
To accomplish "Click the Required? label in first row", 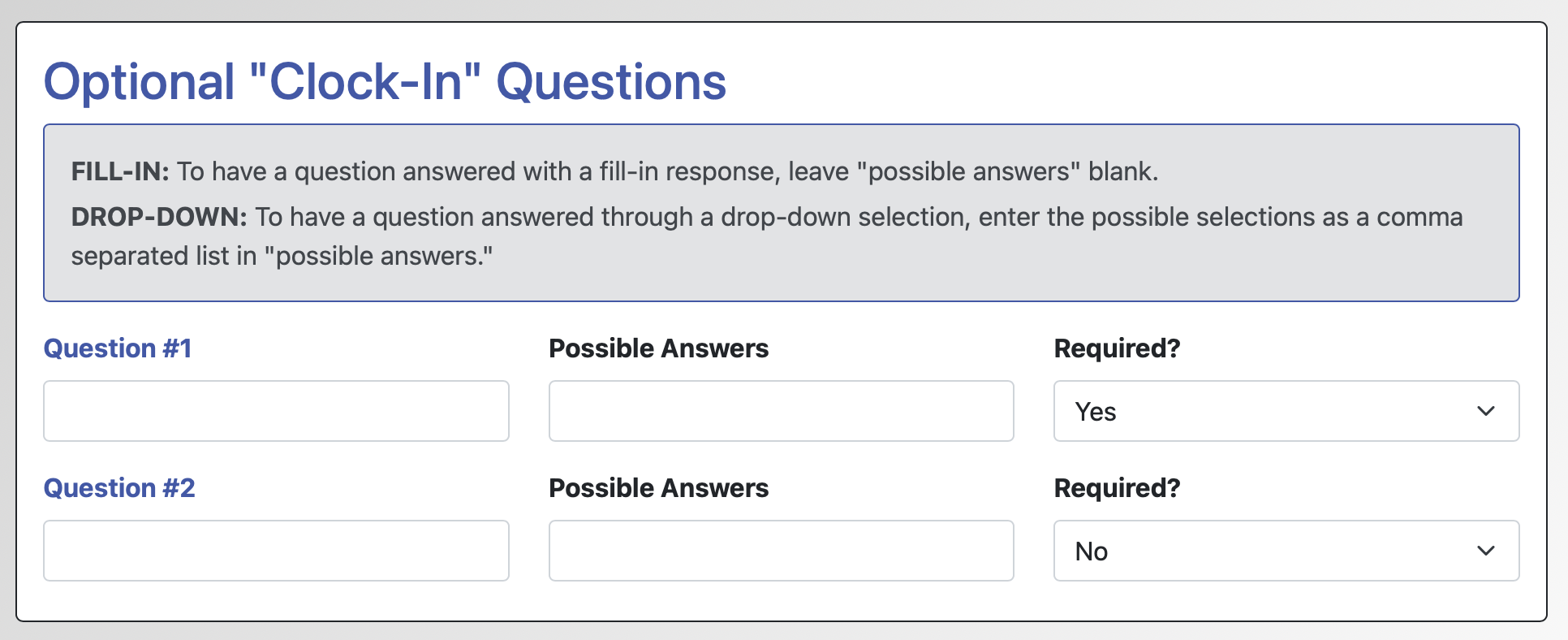I will tap(1117, 348).
